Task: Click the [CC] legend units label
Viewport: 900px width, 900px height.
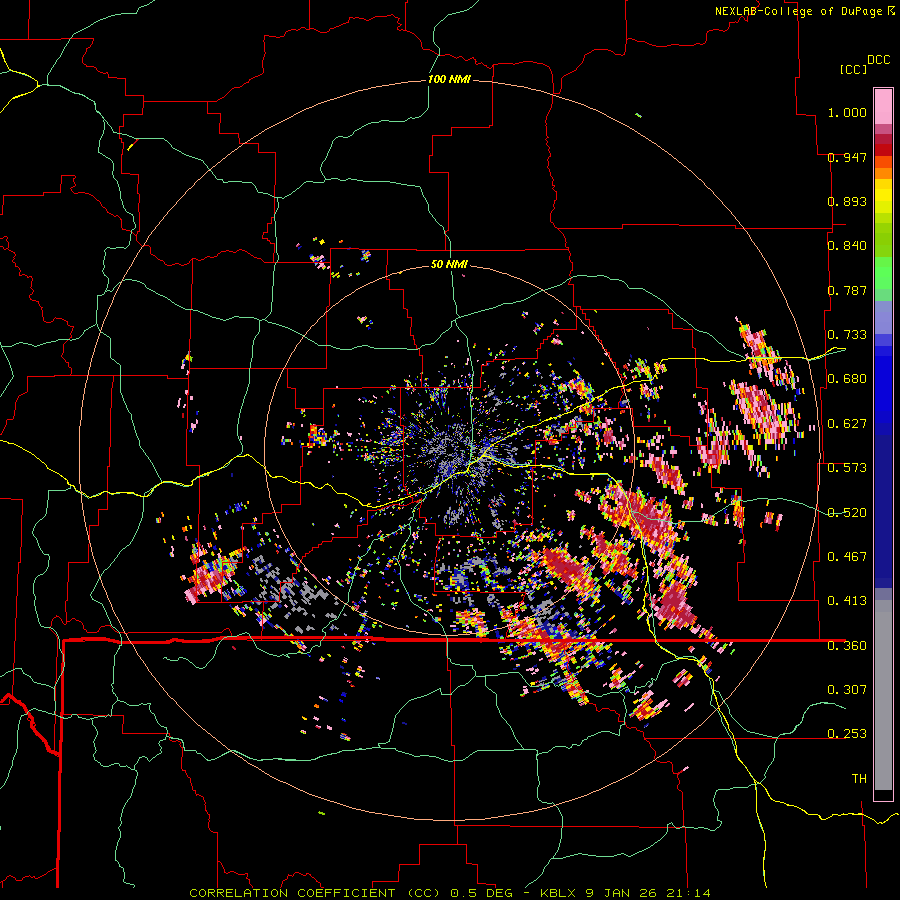Action: tap(853, 69)
